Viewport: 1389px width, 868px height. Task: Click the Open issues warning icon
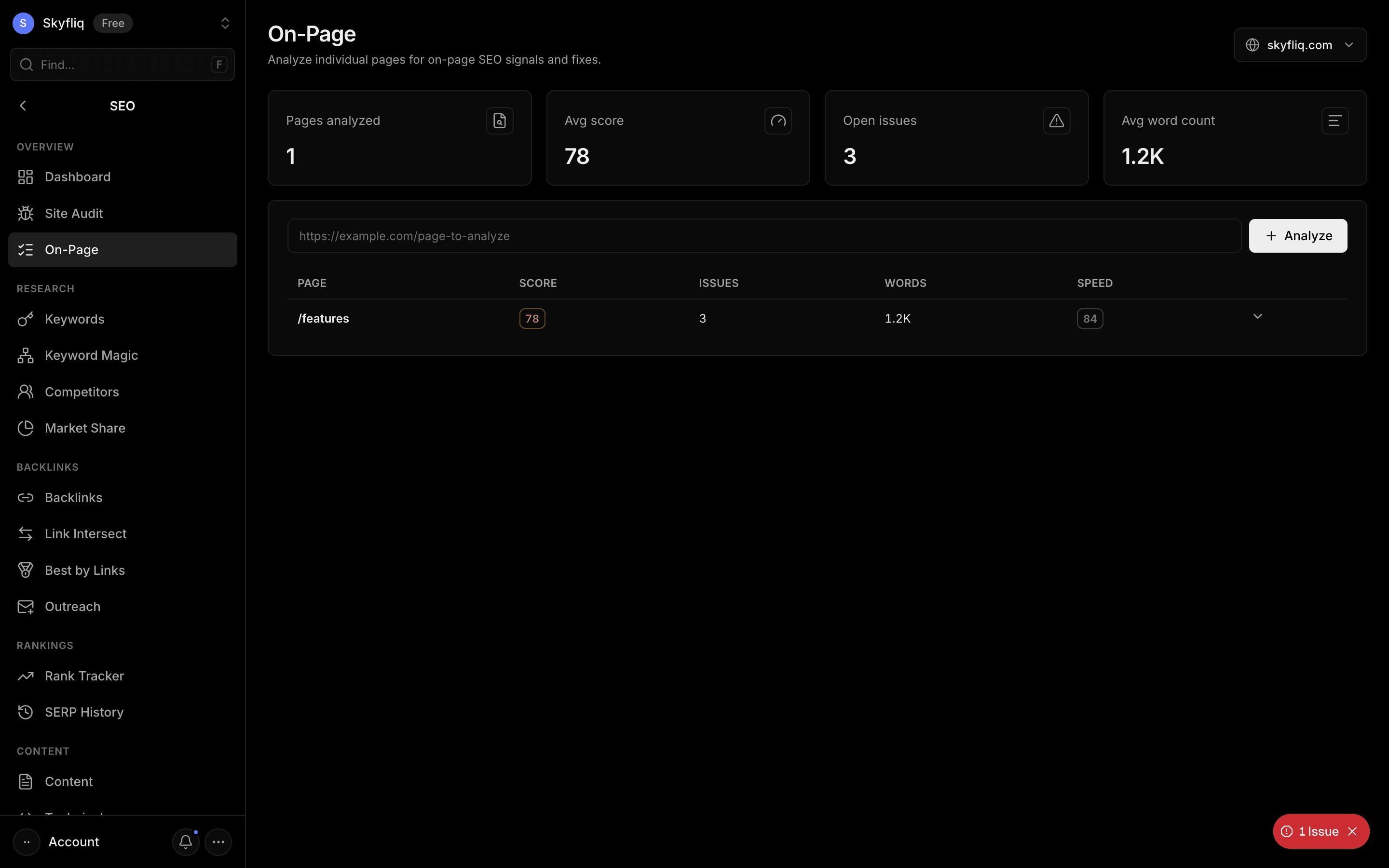1056,121
